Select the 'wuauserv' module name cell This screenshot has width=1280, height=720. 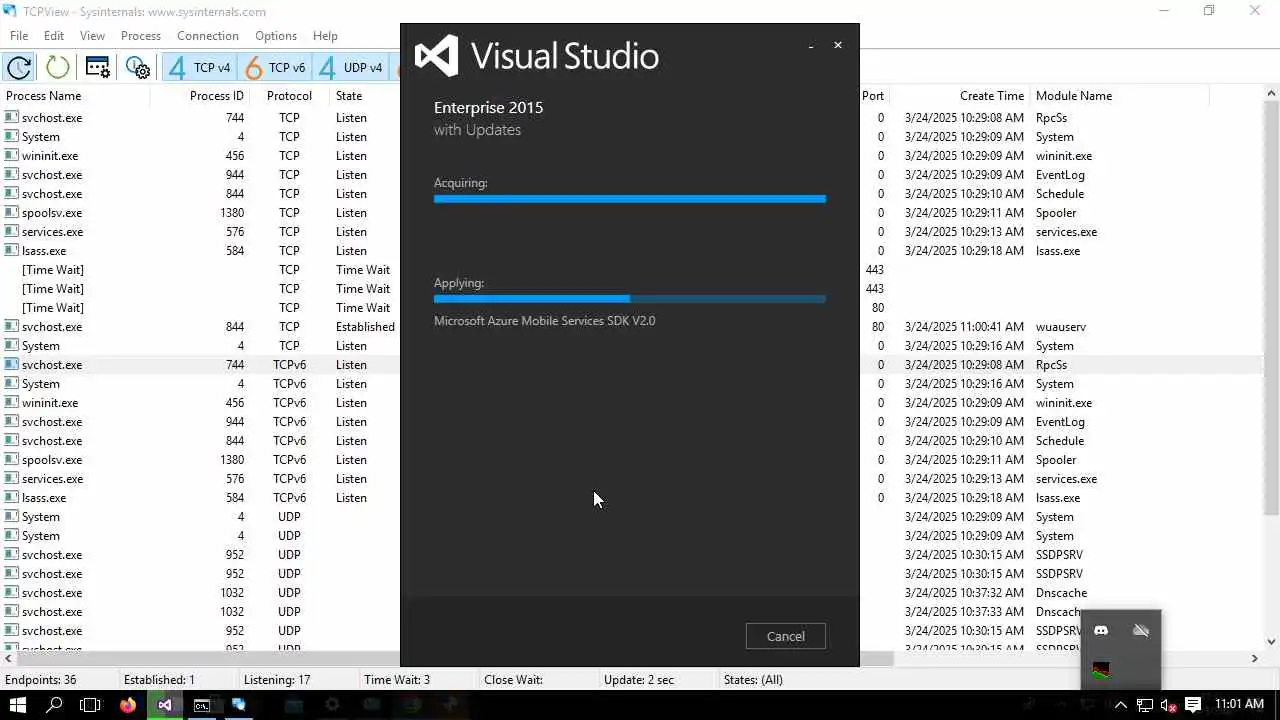[1060, 327]
